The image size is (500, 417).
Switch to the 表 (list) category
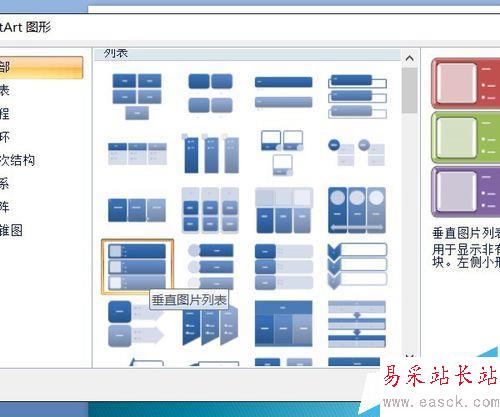tap(4, 90)
